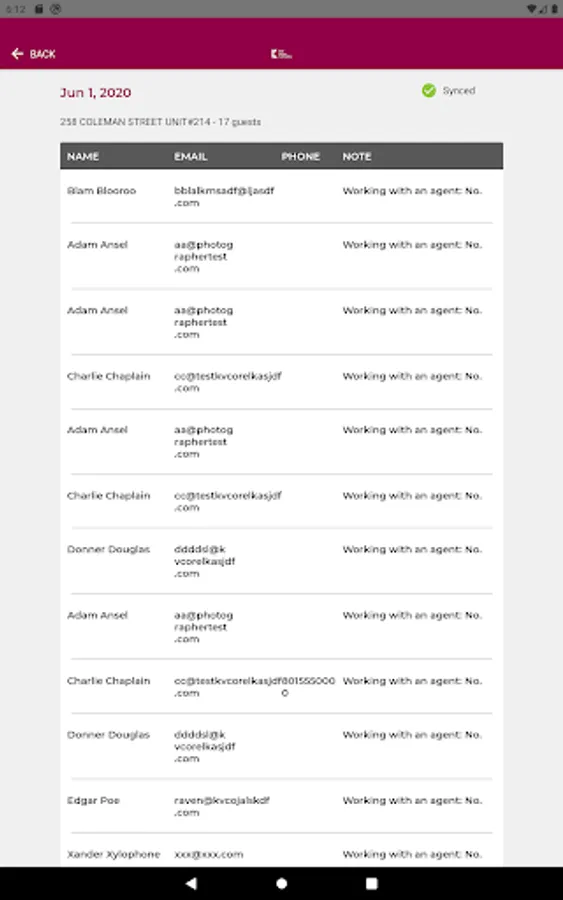Screen dimensions: 563x900
Task: Tap the 258 Coleman Street address line
Action: [x=160, y=122]
